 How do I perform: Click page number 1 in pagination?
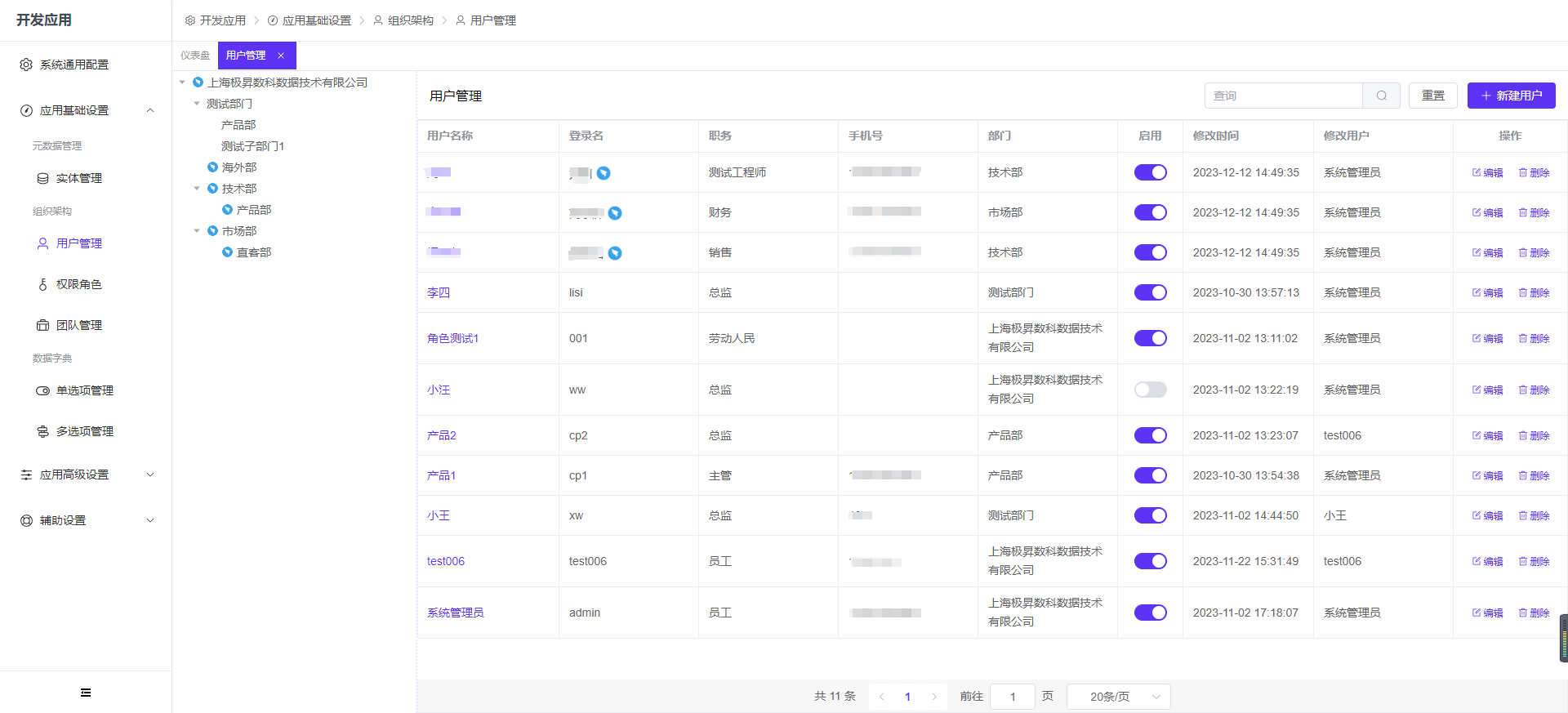tap(907, 697)
